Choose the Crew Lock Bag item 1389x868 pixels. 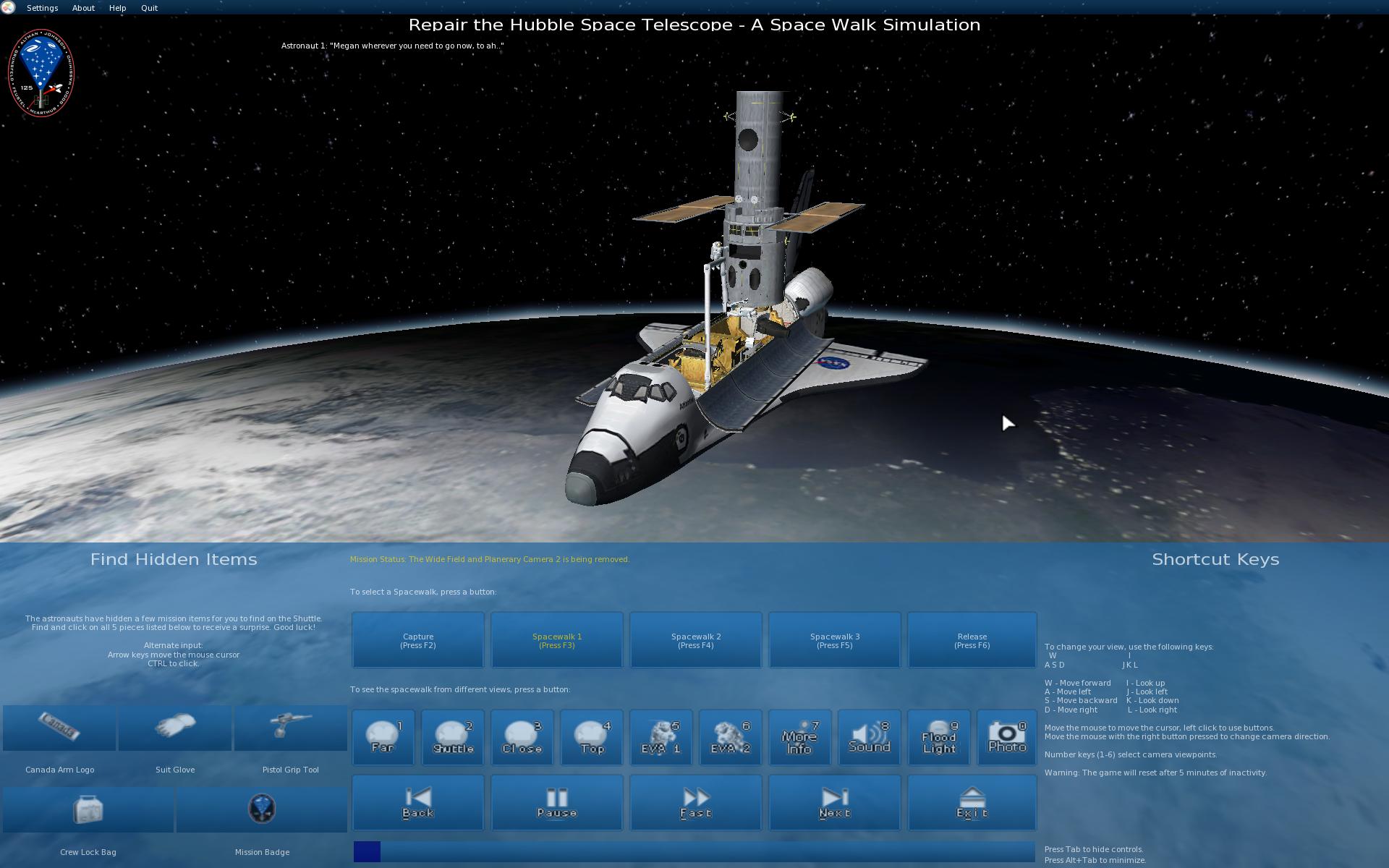pos(88,809)
